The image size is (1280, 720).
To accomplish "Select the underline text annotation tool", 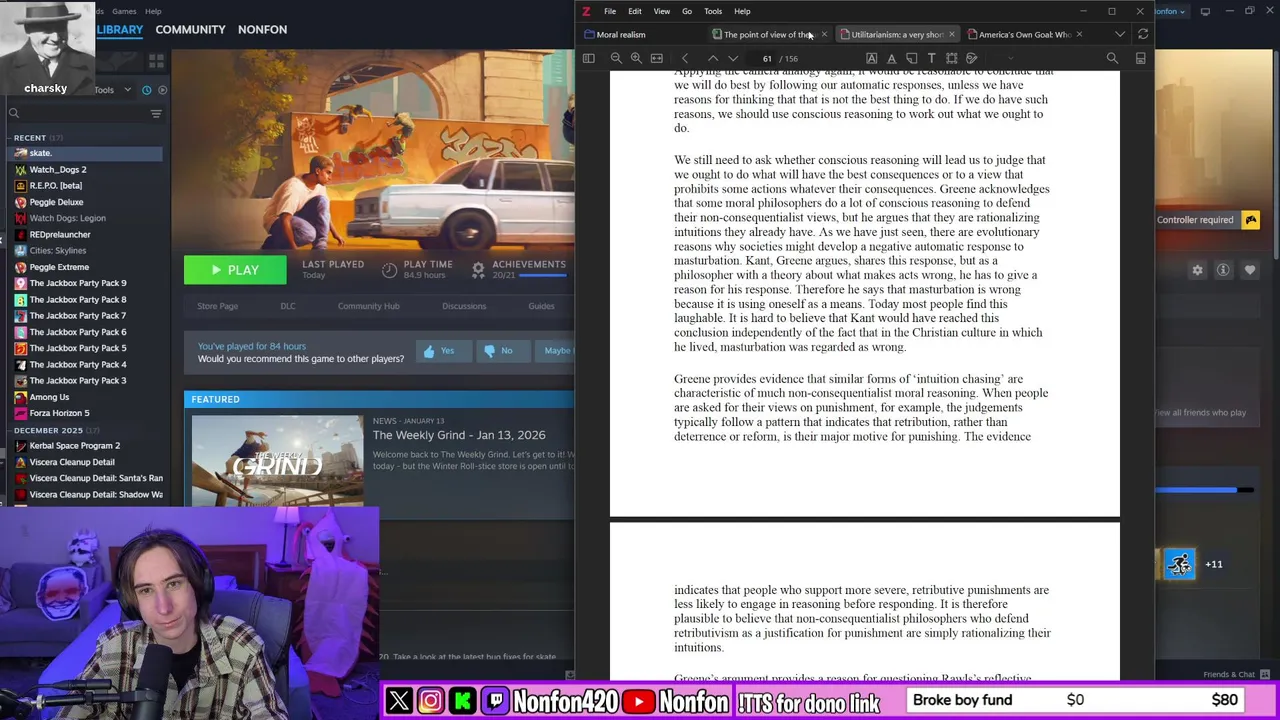I will point(892,58).
